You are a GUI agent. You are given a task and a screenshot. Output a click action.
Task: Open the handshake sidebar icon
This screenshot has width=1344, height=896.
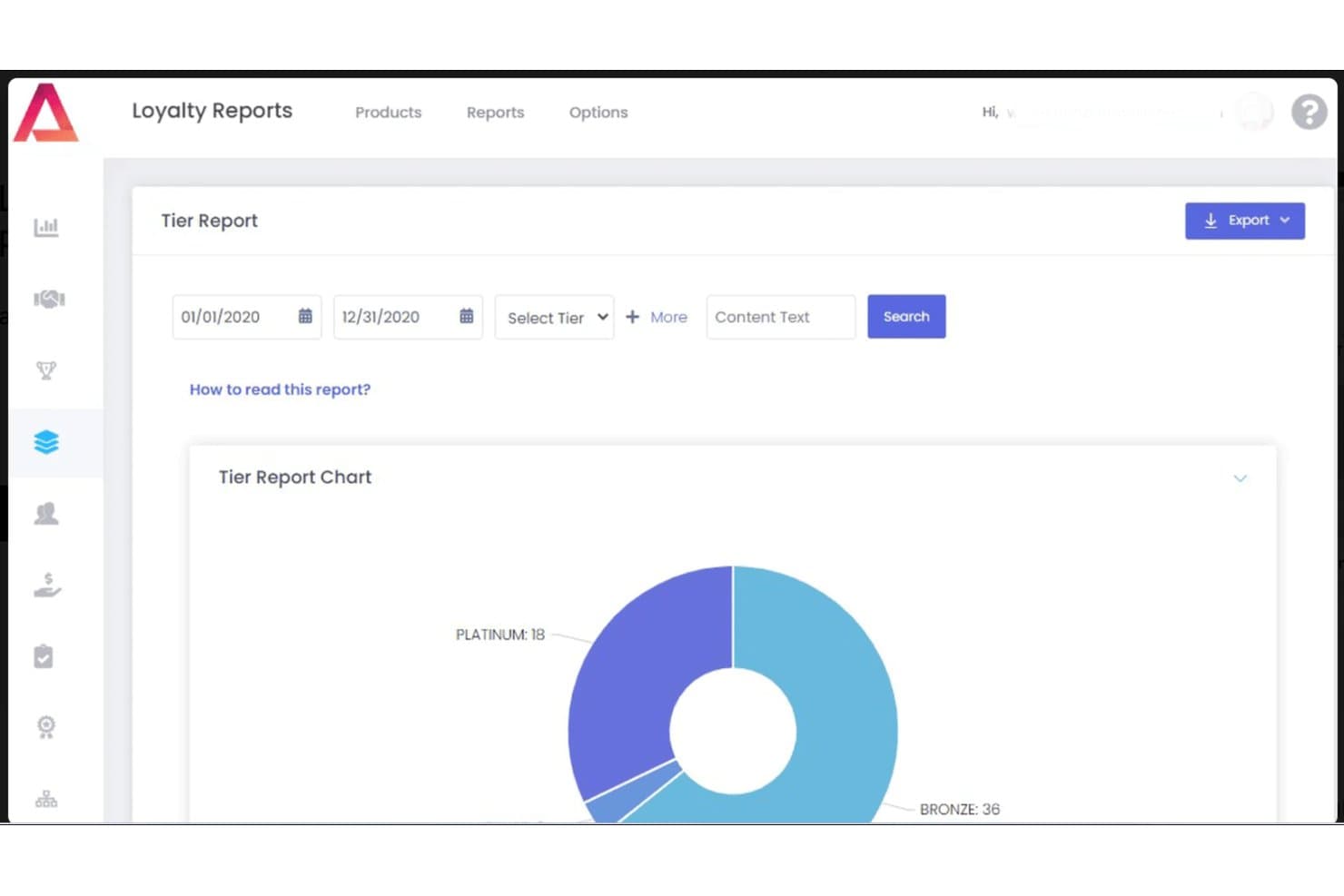tap(49, 299)
